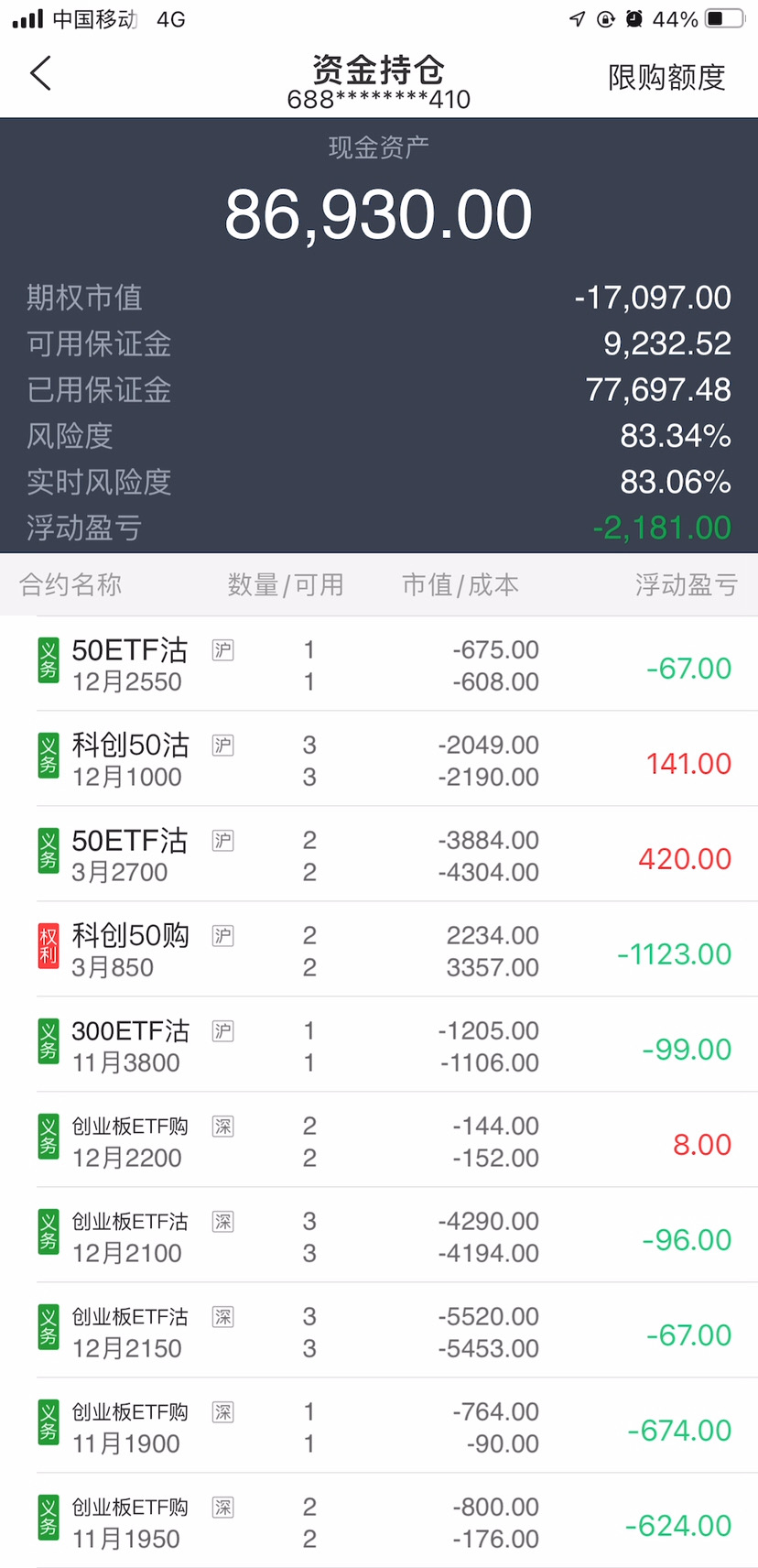Tap red 权利 badge of 科创50购 3月850
Screen dimensions: 758x1568
click(49, 947)
